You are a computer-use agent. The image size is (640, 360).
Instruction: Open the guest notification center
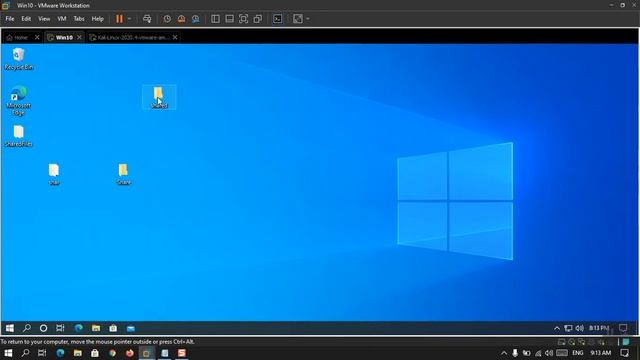[x=623, y=328]
